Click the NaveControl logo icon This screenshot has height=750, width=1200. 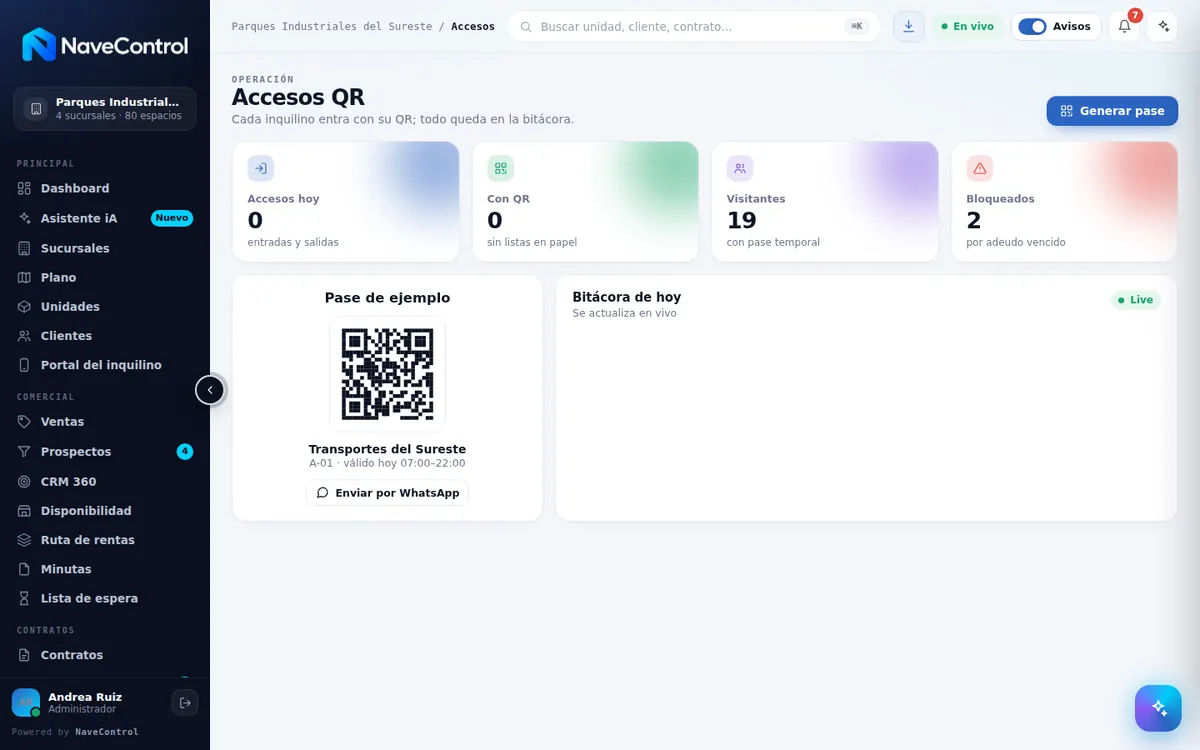[39, 45]
